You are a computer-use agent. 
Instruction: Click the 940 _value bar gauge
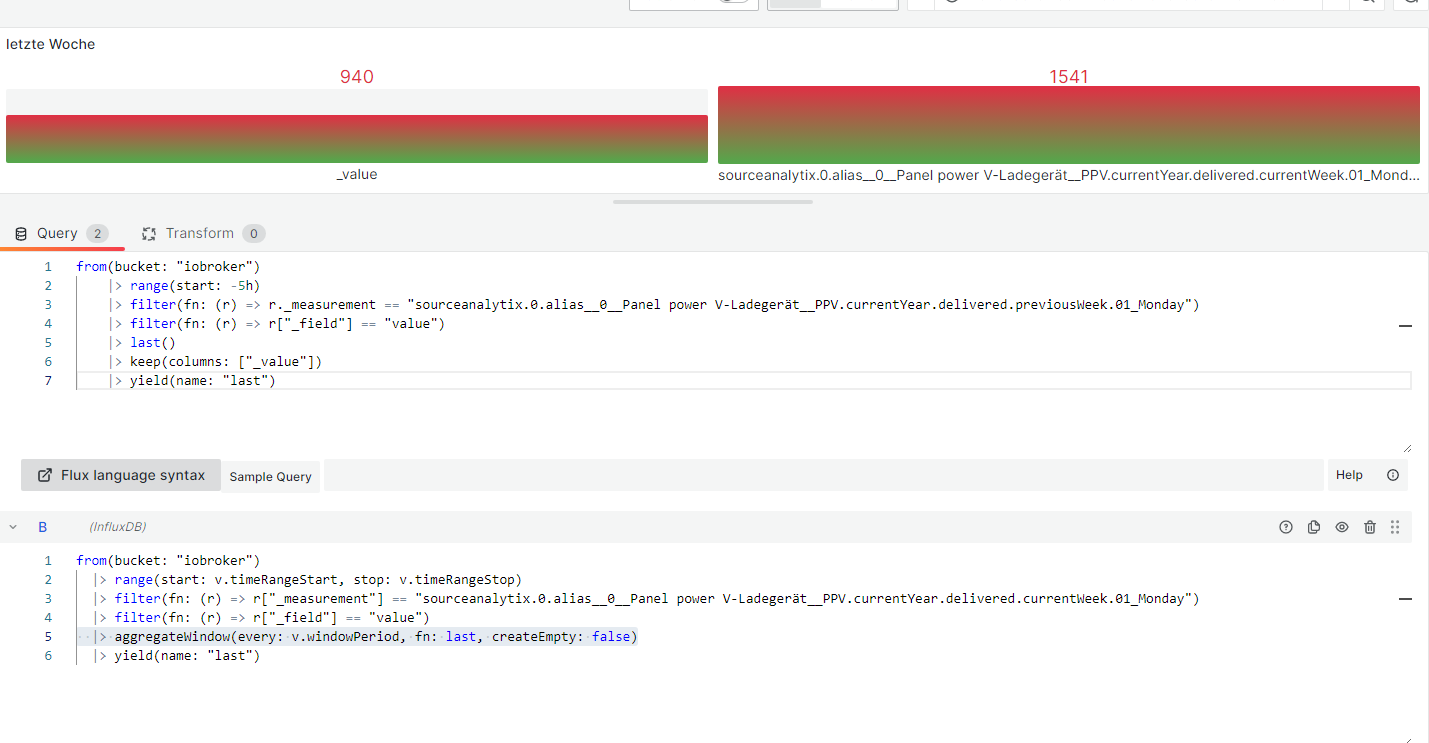pos(357,138)
